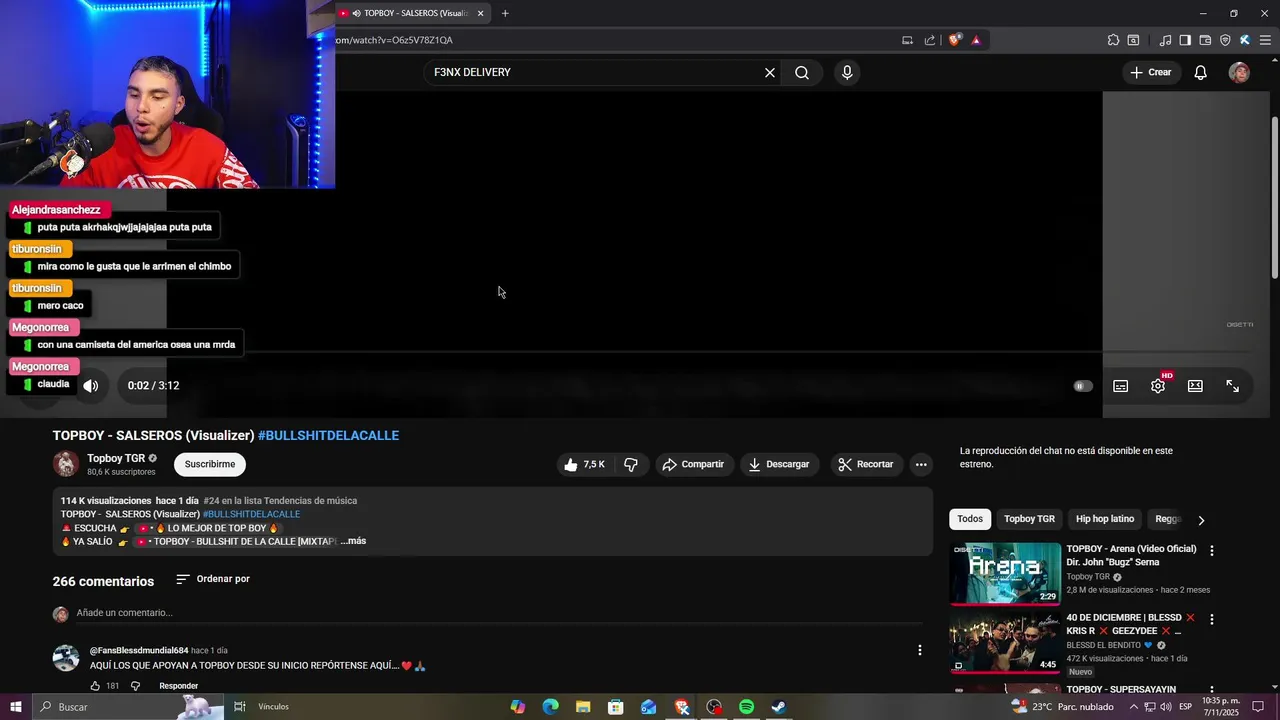Open the Topboy TGR channel avatar
The width and height of the screenshot is (1280, 720).
[x=66, y=464]
